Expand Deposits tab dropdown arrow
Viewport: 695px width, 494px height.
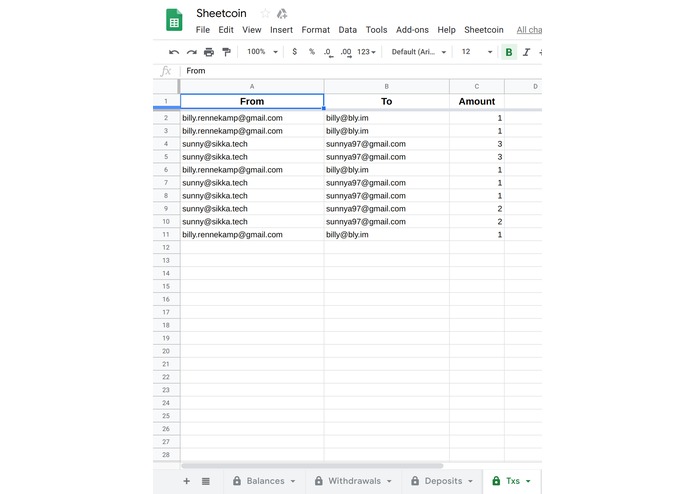(470, 481)
